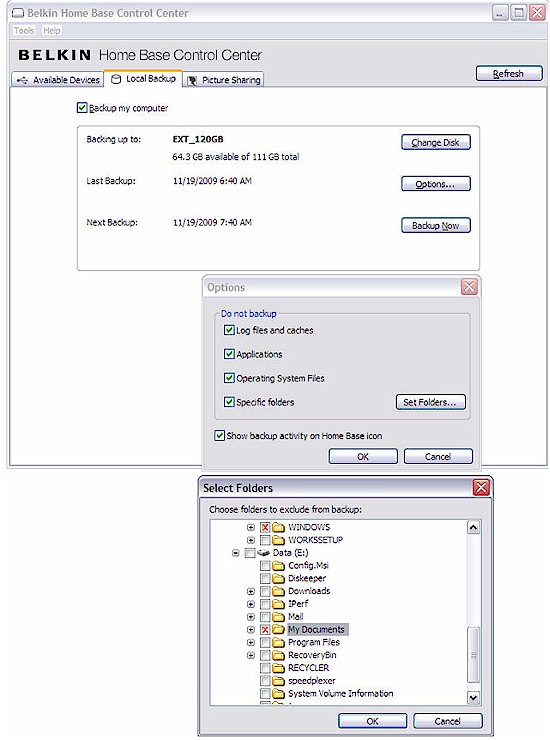Check the RECYCLER folder box
The height and width of the screenshot is (740, 550).
[x=265, y=668]
